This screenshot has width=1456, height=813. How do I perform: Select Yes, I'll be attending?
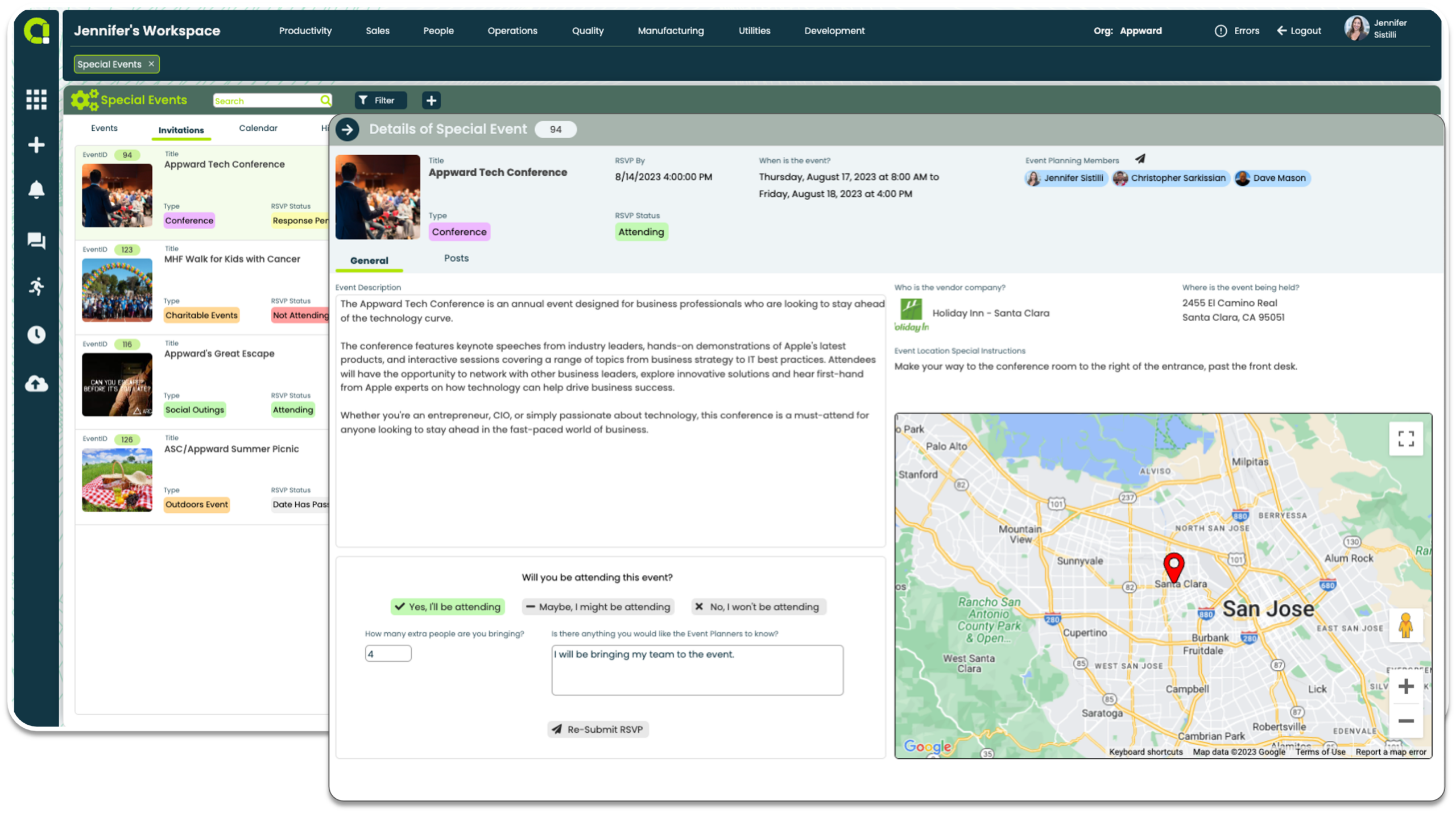[x=448, y=606]
